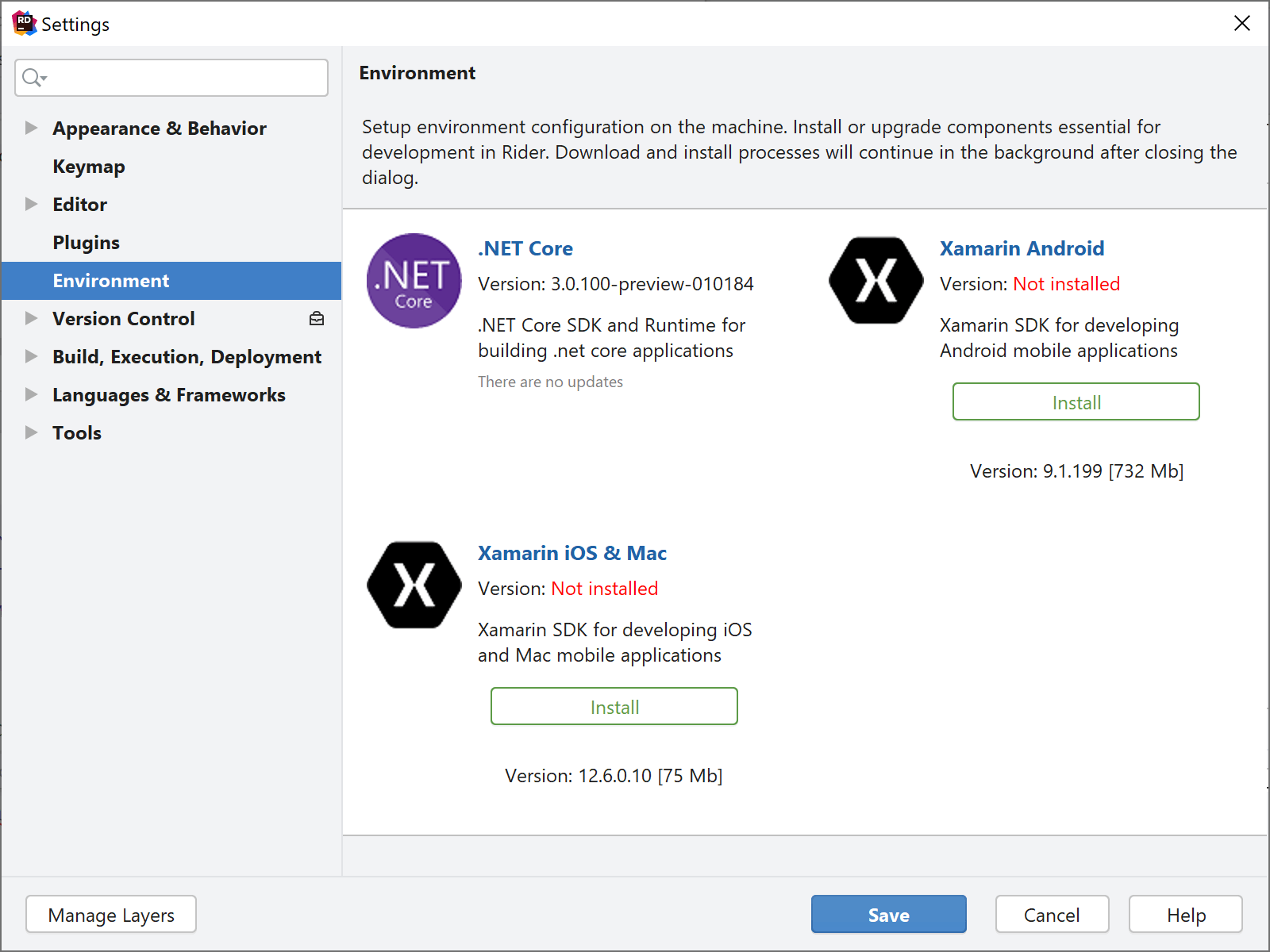Expand Build, Execution, Deployment arrow

(x=31, y=356)
